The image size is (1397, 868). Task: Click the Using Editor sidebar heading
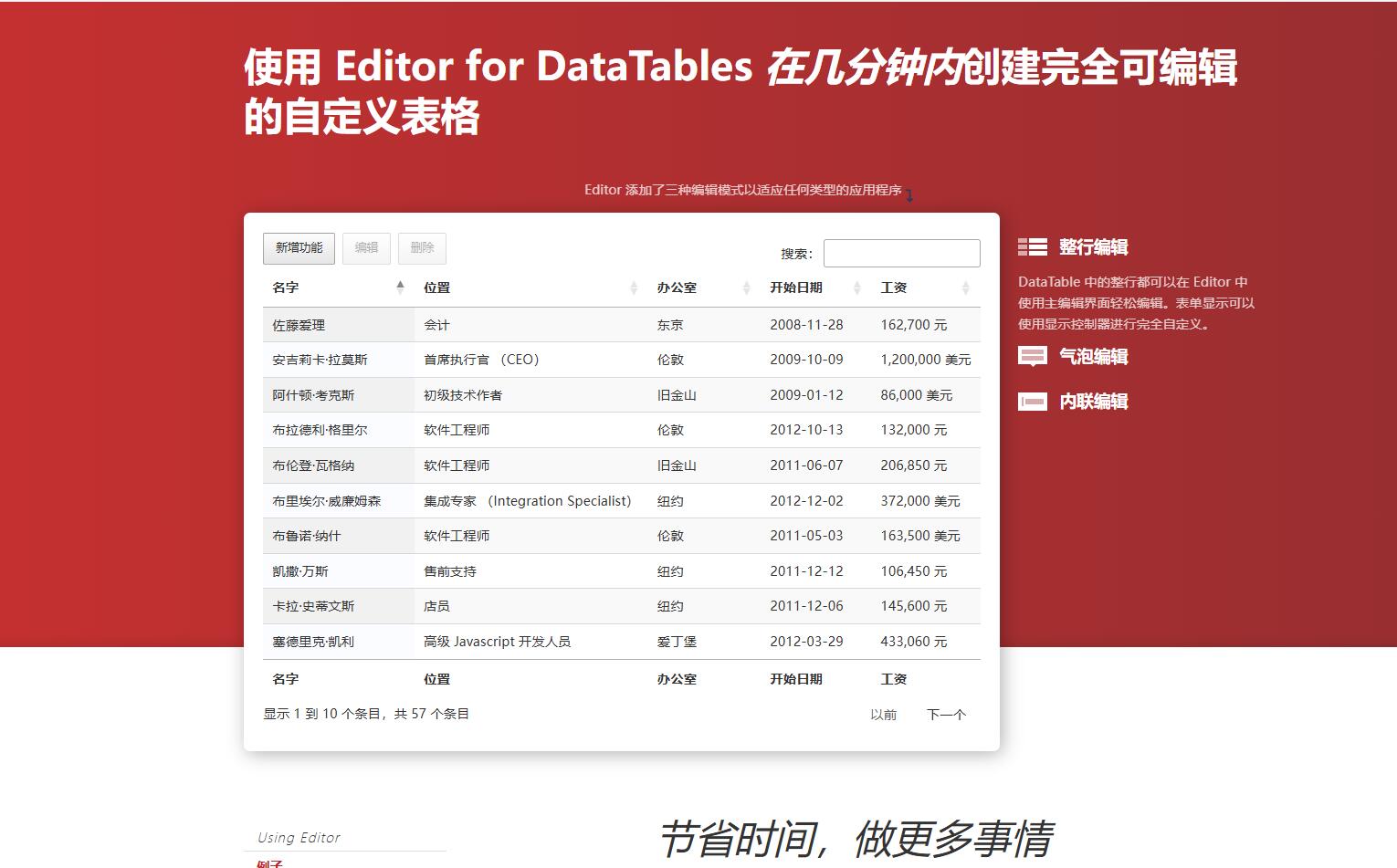tap(298, 837)
